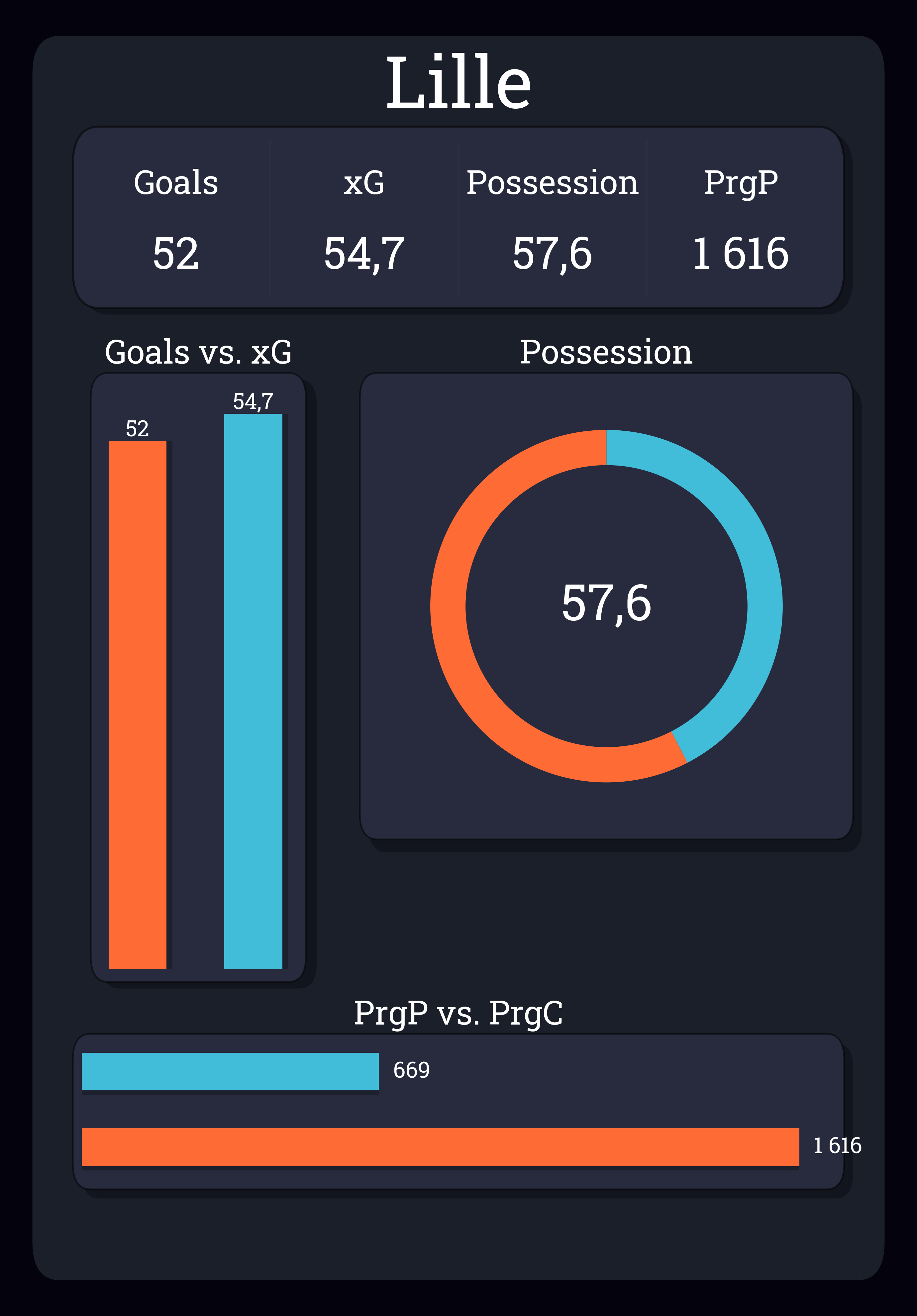Click the 57,6 value in stats card

pyautogui.click(x=552, y=253)
